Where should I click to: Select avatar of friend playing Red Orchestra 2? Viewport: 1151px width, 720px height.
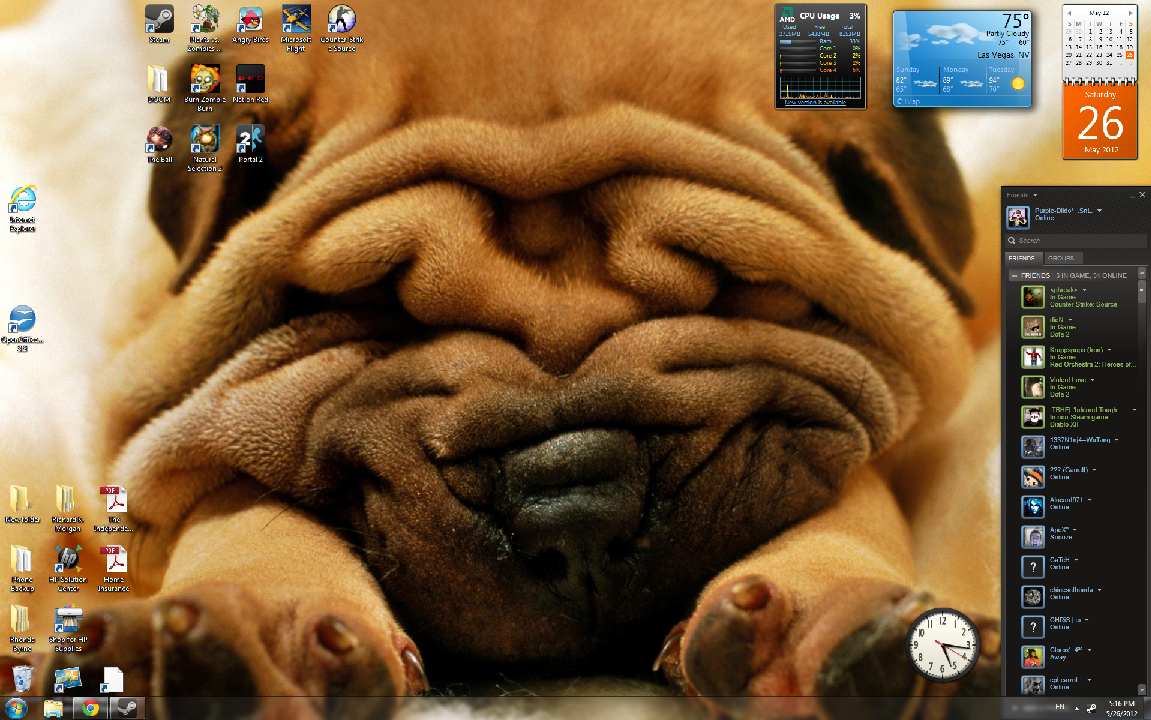pyautogui.click(x=1034, y=357)
